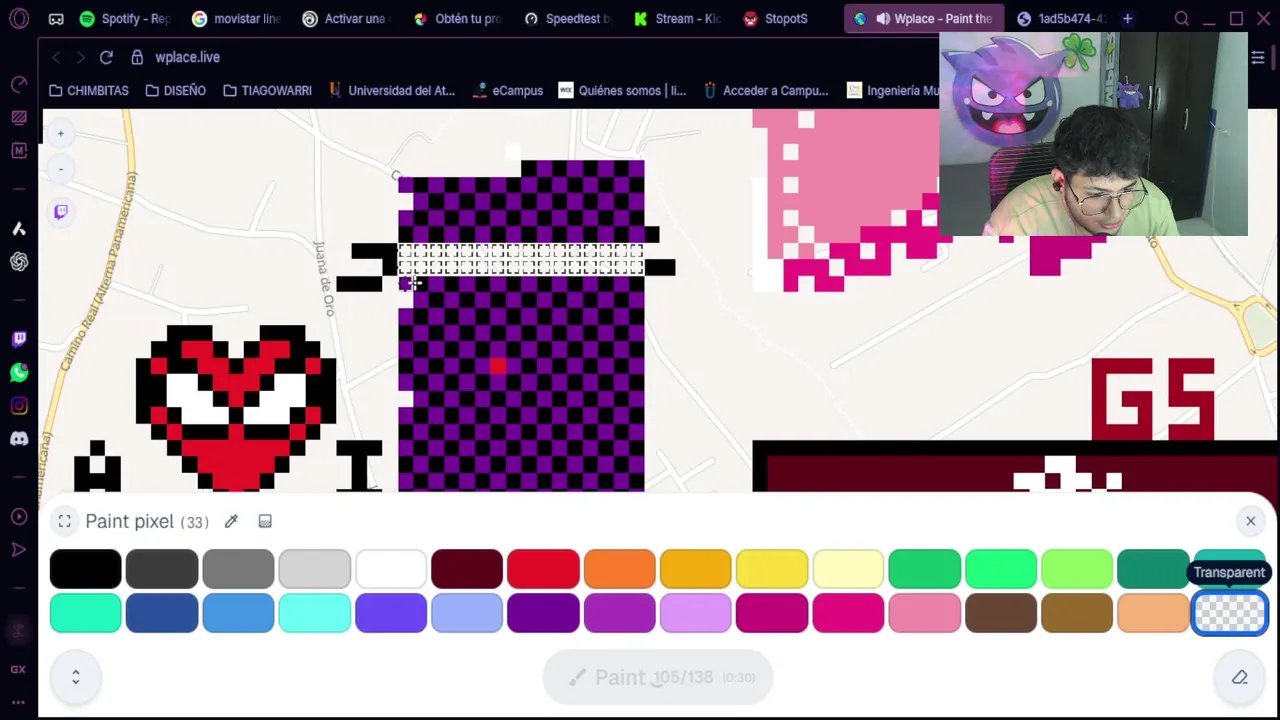Open the TIAGOWARRI bookmark folder
The width and height of the screenshot is (1280, 720).
[267, 90]
